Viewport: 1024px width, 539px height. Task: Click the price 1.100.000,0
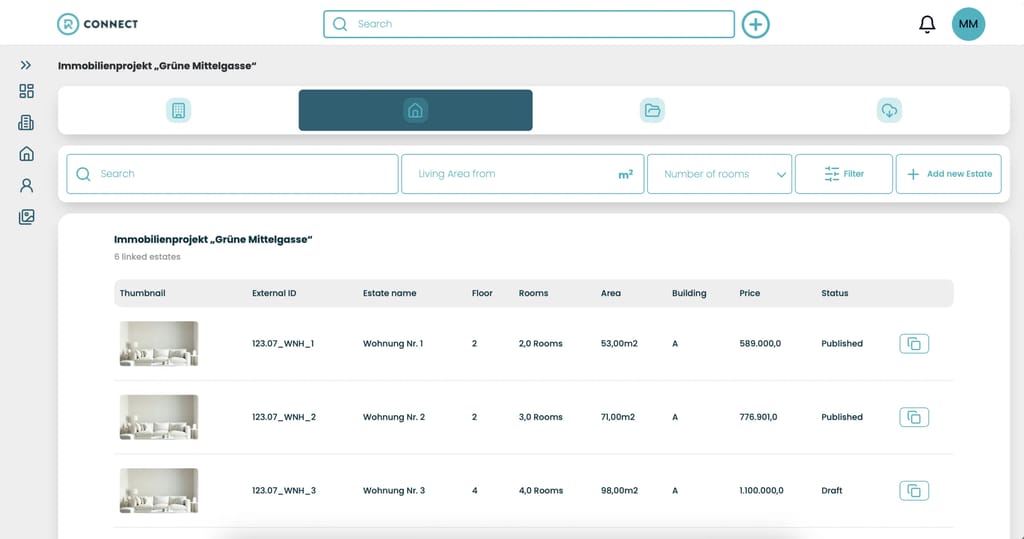(761, 491)
